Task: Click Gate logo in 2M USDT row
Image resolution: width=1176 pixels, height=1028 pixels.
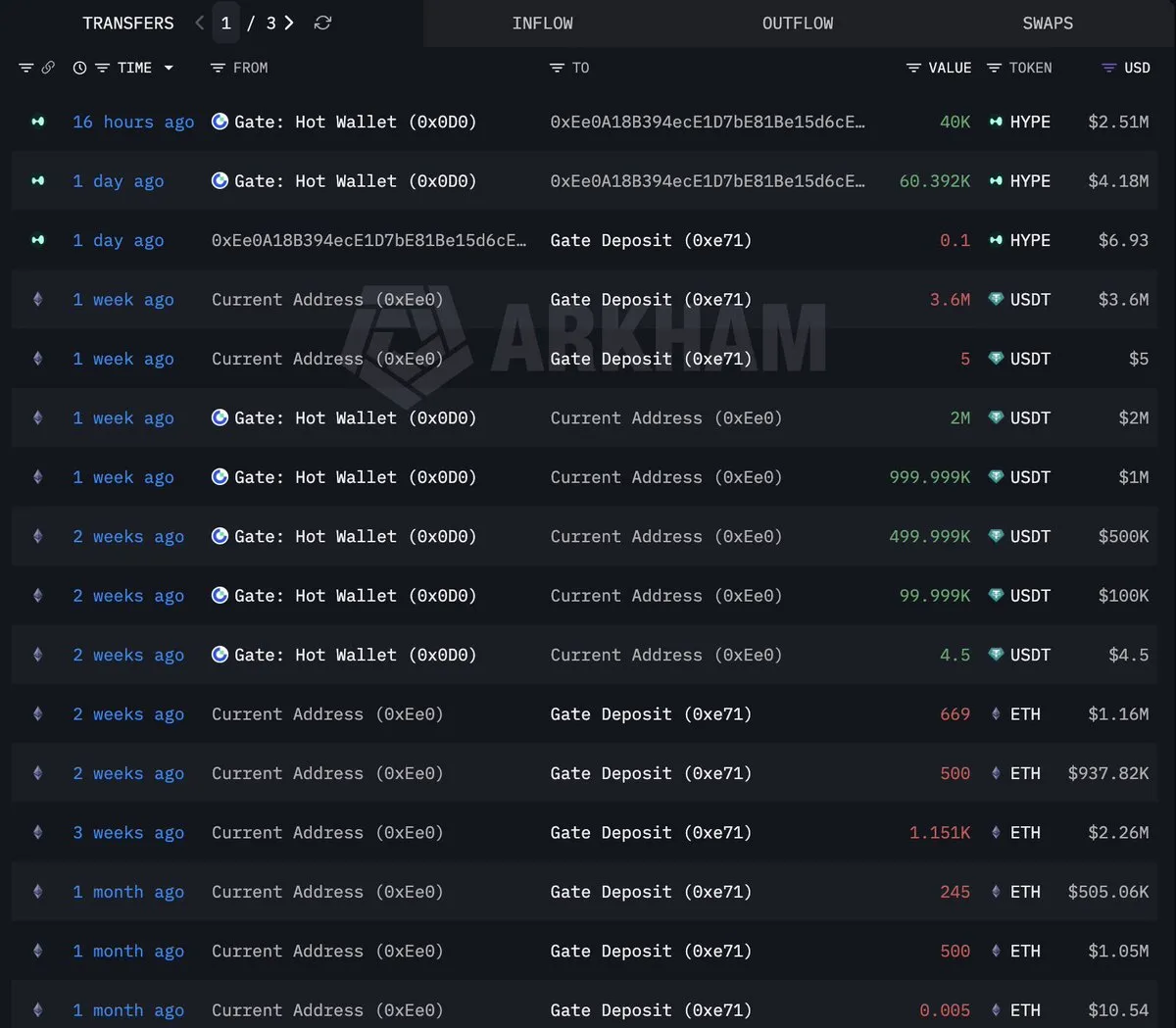Action: click(220, 417)
